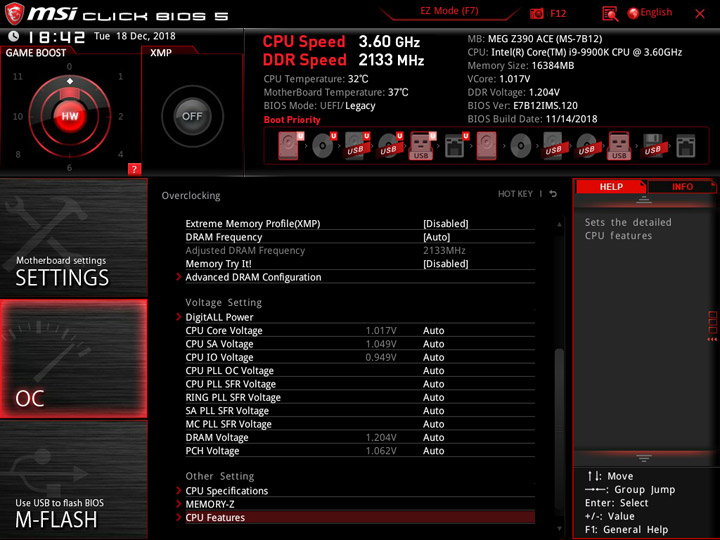Set SA PLL SFR Voltage Auto value

pyautogui.click(x=433, y=411)
